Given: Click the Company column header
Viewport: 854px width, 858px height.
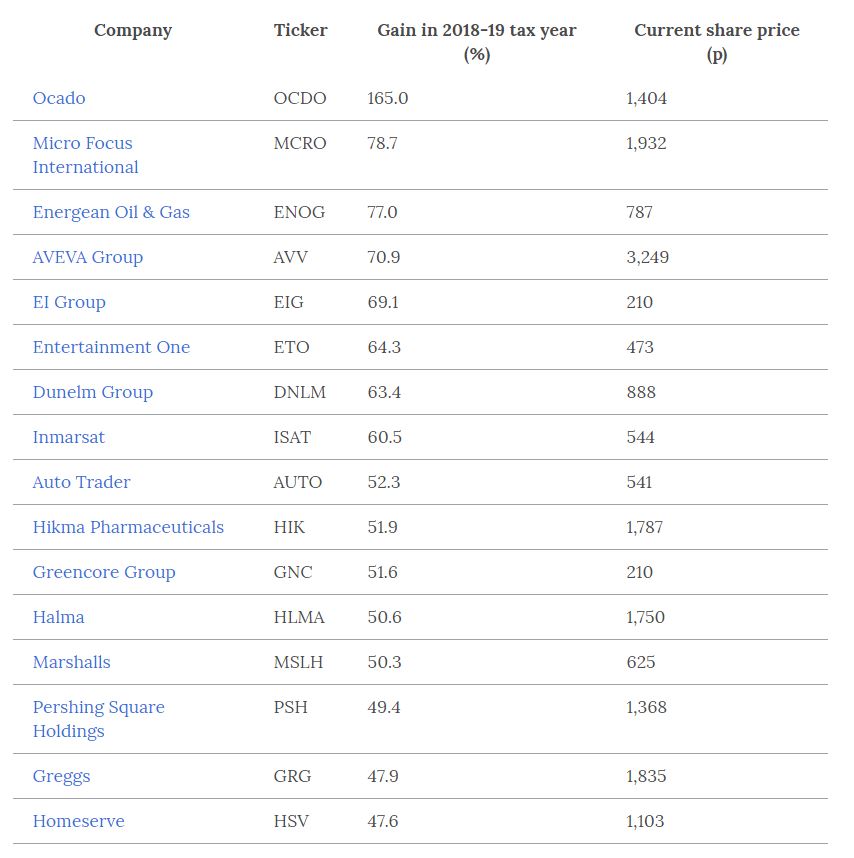Looking at the screenshot, I should pyautogui.click(x=133, y=31).
